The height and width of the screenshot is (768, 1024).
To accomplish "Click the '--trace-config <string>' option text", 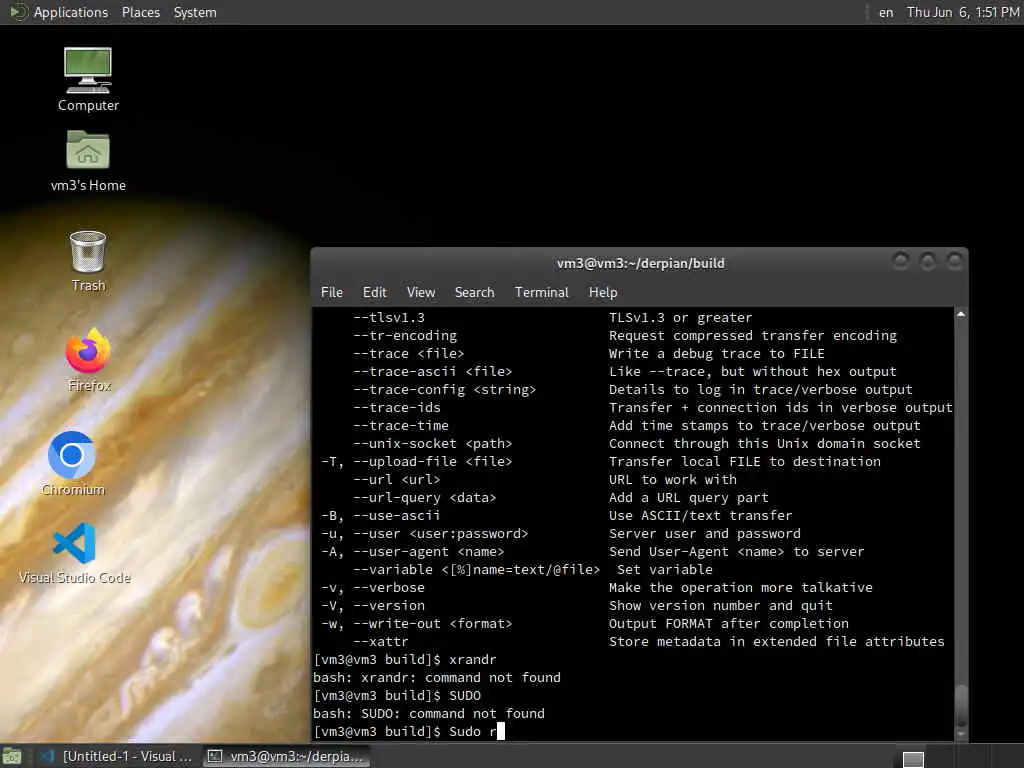I will click(x=444, y=389).
